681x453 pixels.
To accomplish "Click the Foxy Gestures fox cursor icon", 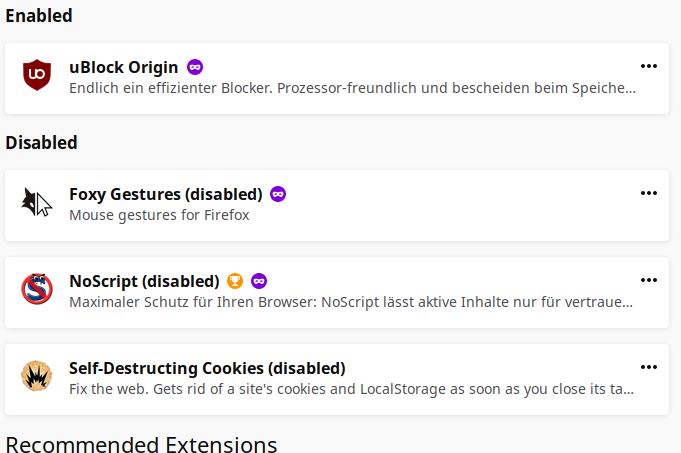I will pos(37,202).
